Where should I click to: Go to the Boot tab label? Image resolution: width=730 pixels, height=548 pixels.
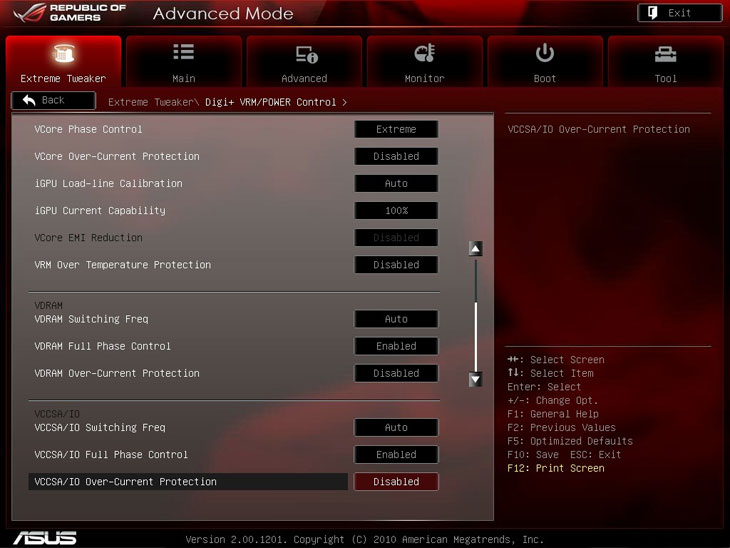[545, 78]
